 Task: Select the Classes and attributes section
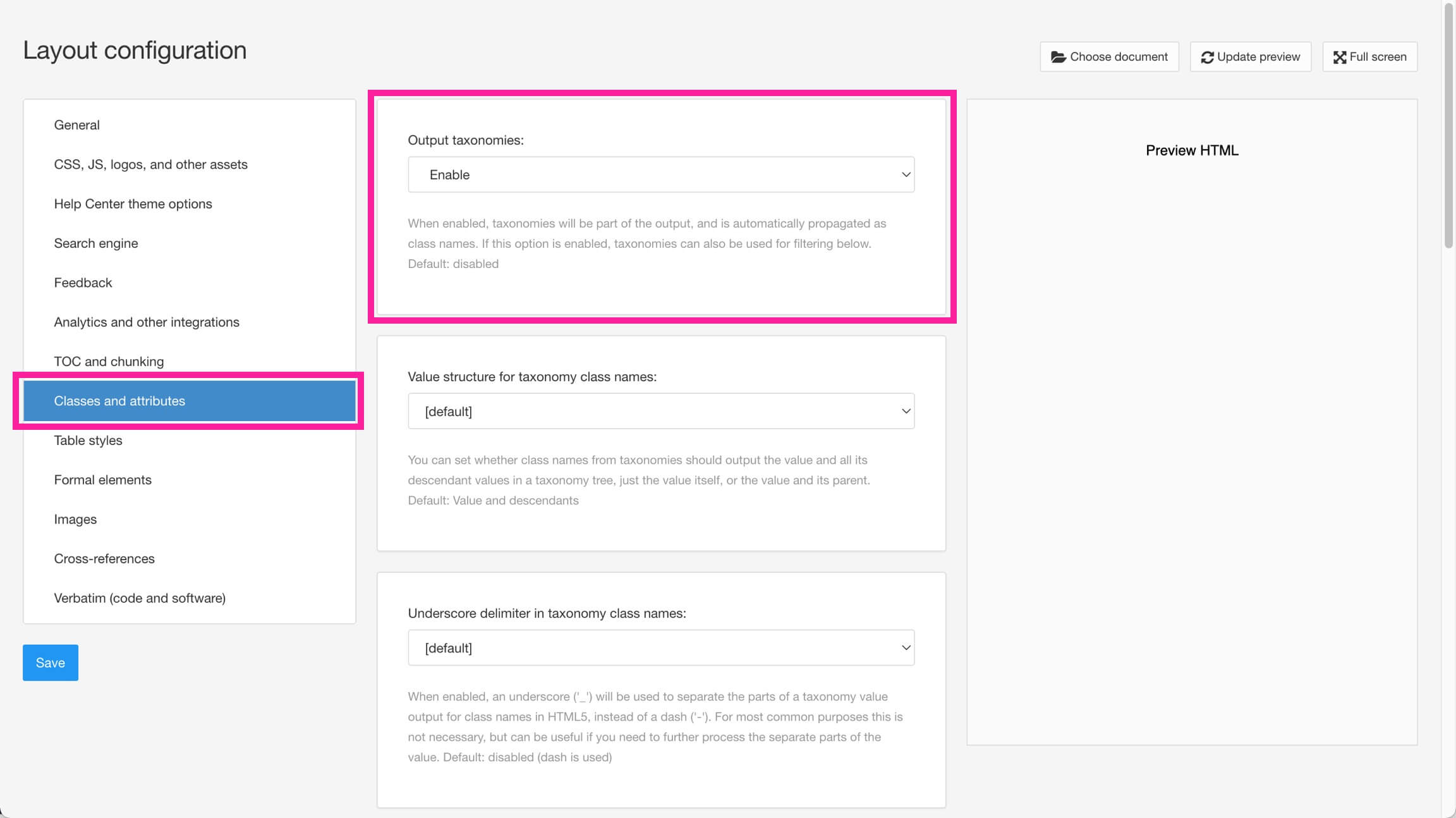point(119,400)
